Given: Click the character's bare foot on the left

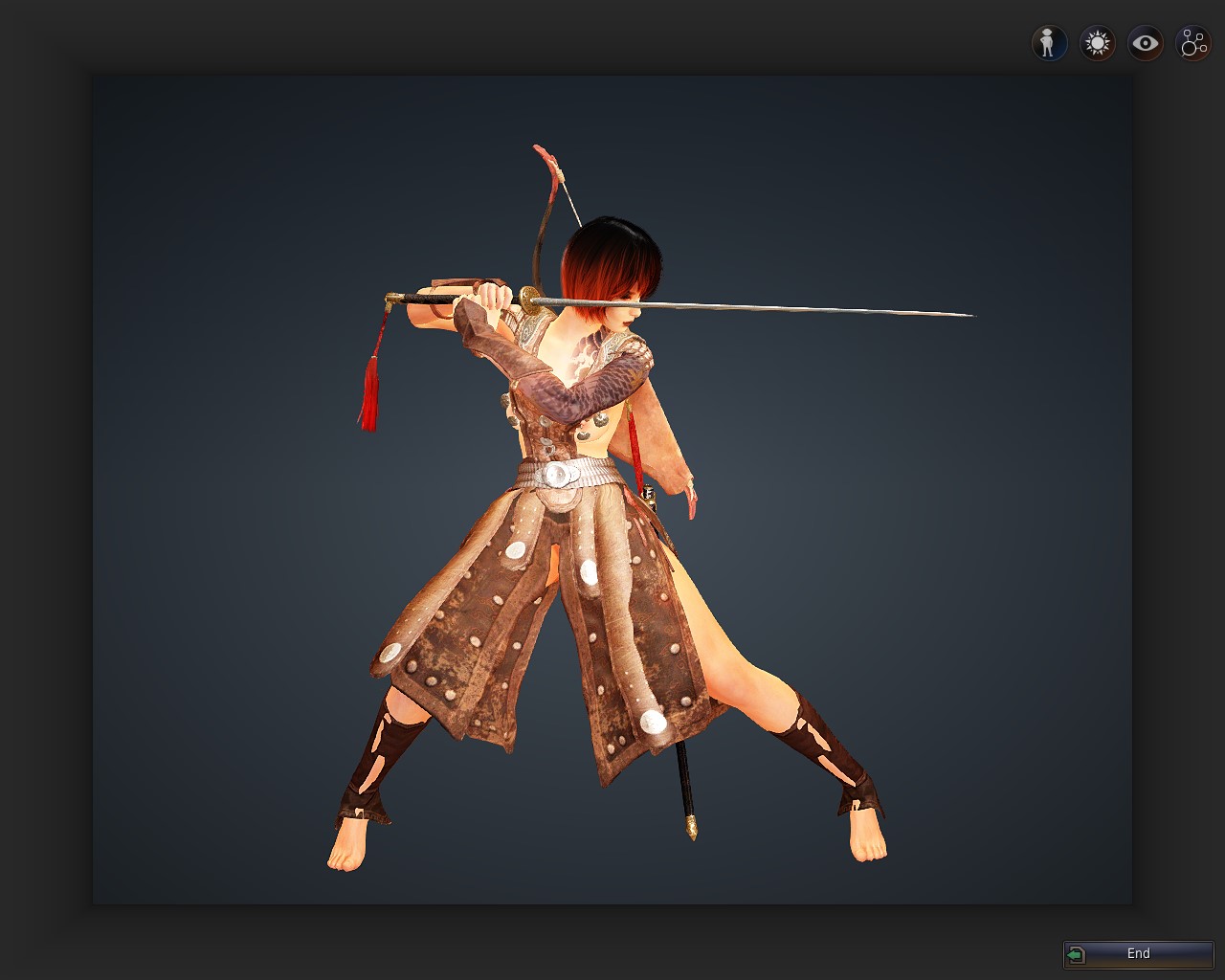Looking at the screenshot, I should coord(346,849).
